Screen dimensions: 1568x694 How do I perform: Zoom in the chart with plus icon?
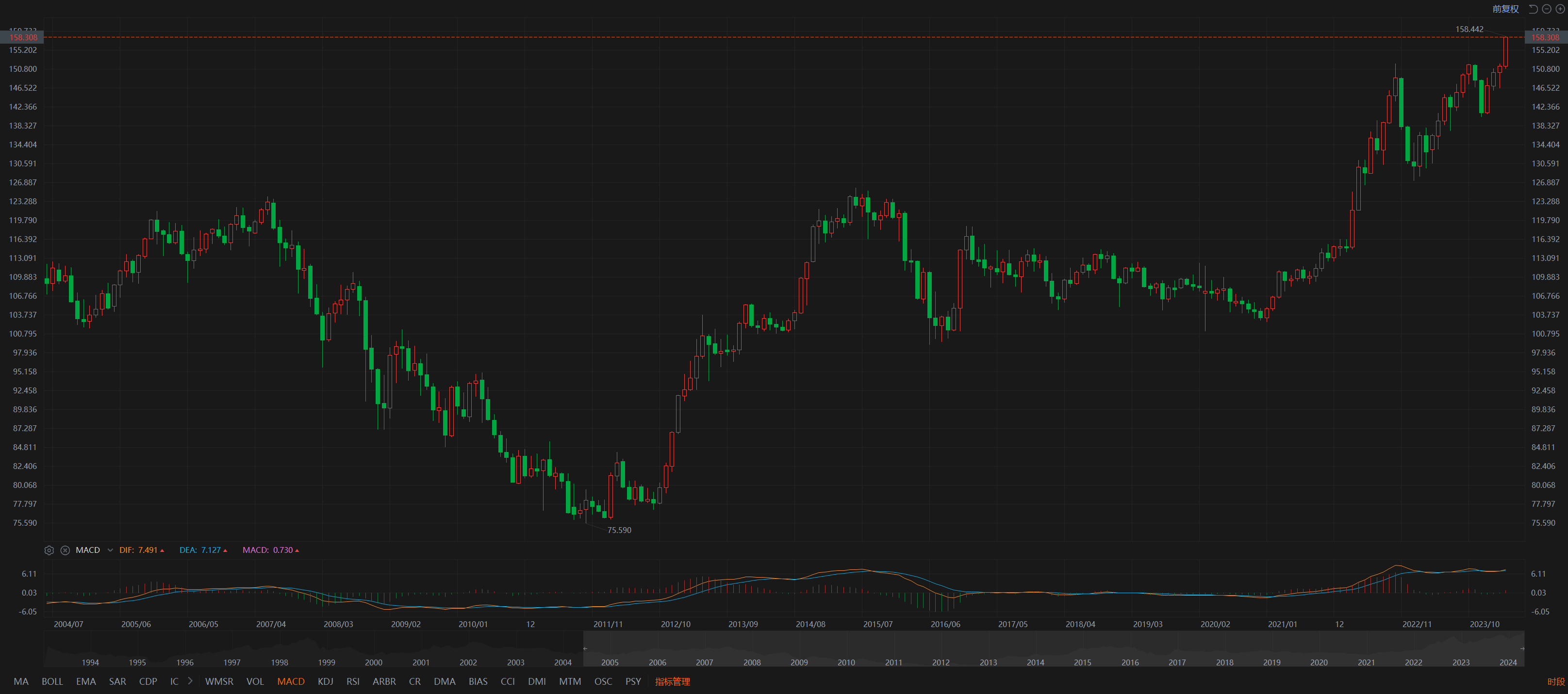pyautogui.click(x=1559, y=9)
